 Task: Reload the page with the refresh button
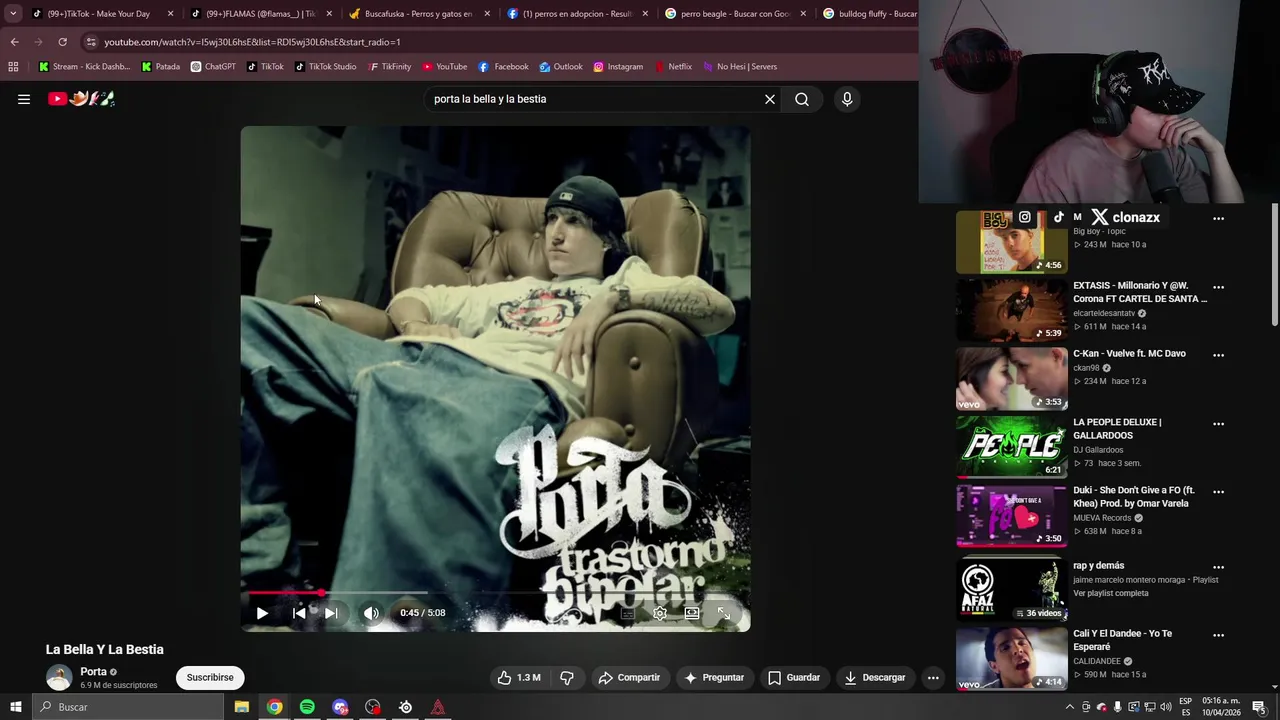62,42
